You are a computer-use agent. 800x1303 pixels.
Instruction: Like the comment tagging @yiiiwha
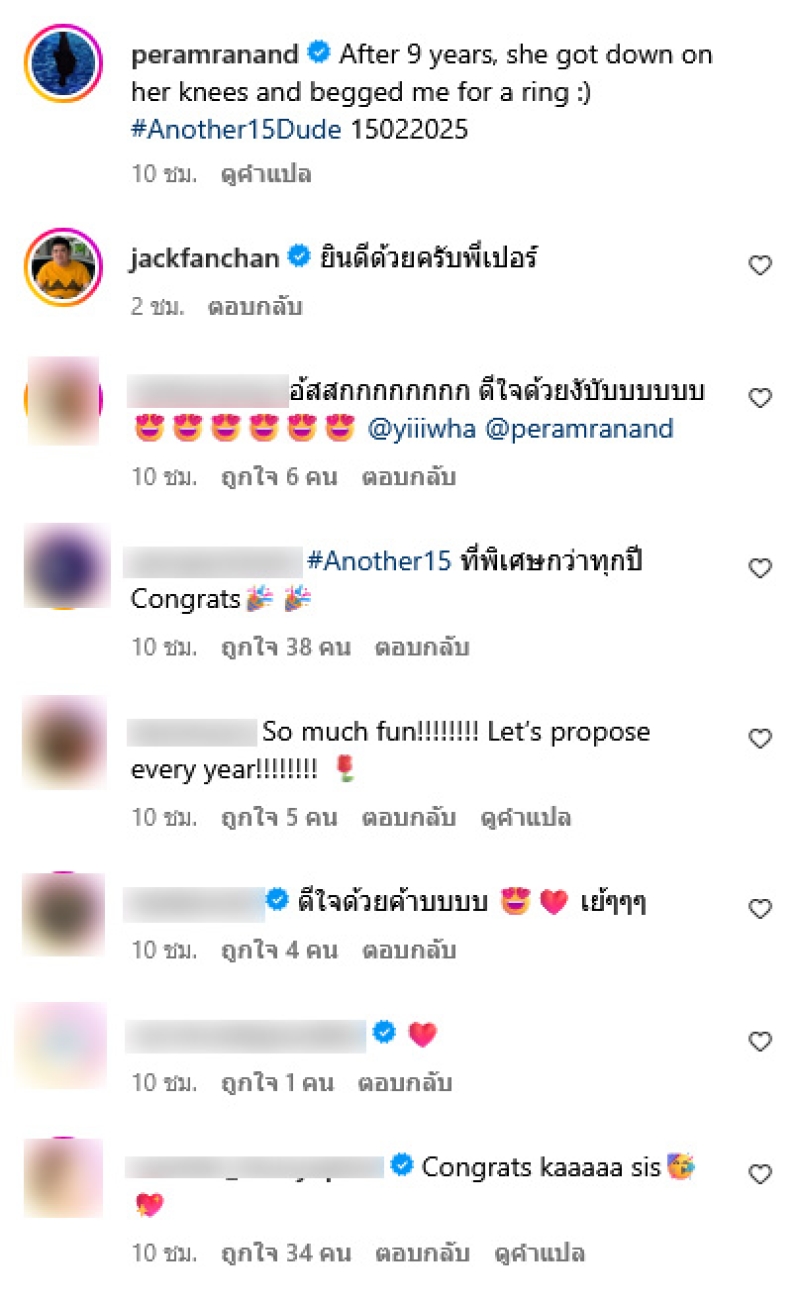coord(761,398)
